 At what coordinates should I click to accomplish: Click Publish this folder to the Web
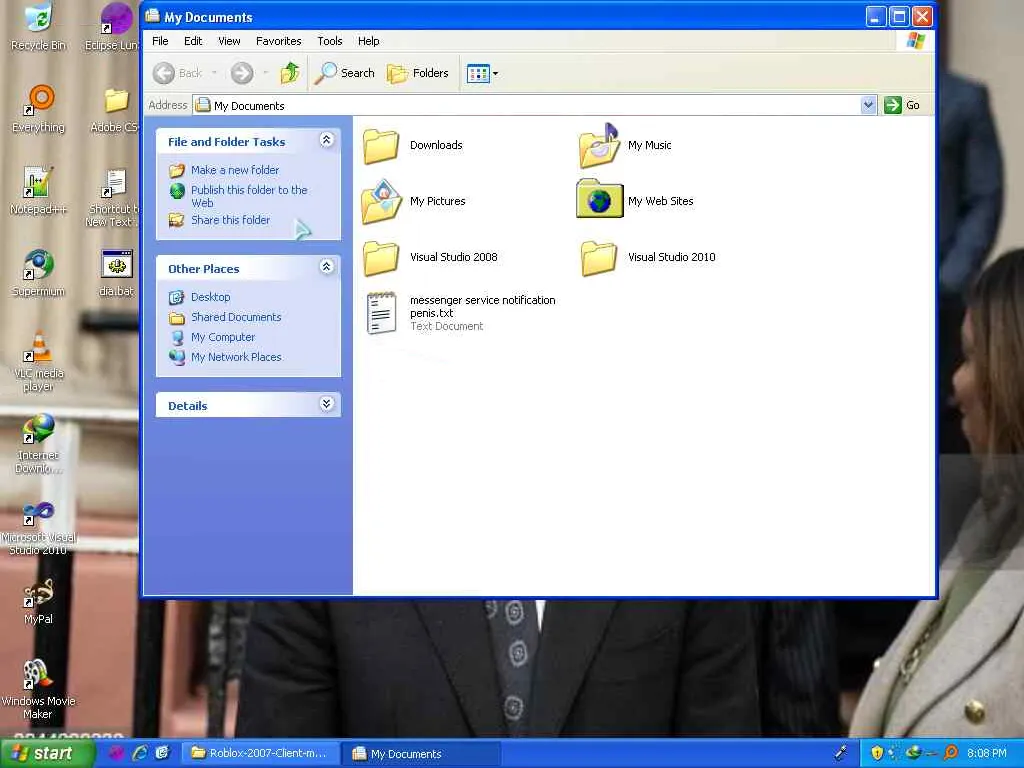pyautogui.click(x=249, y=196)
